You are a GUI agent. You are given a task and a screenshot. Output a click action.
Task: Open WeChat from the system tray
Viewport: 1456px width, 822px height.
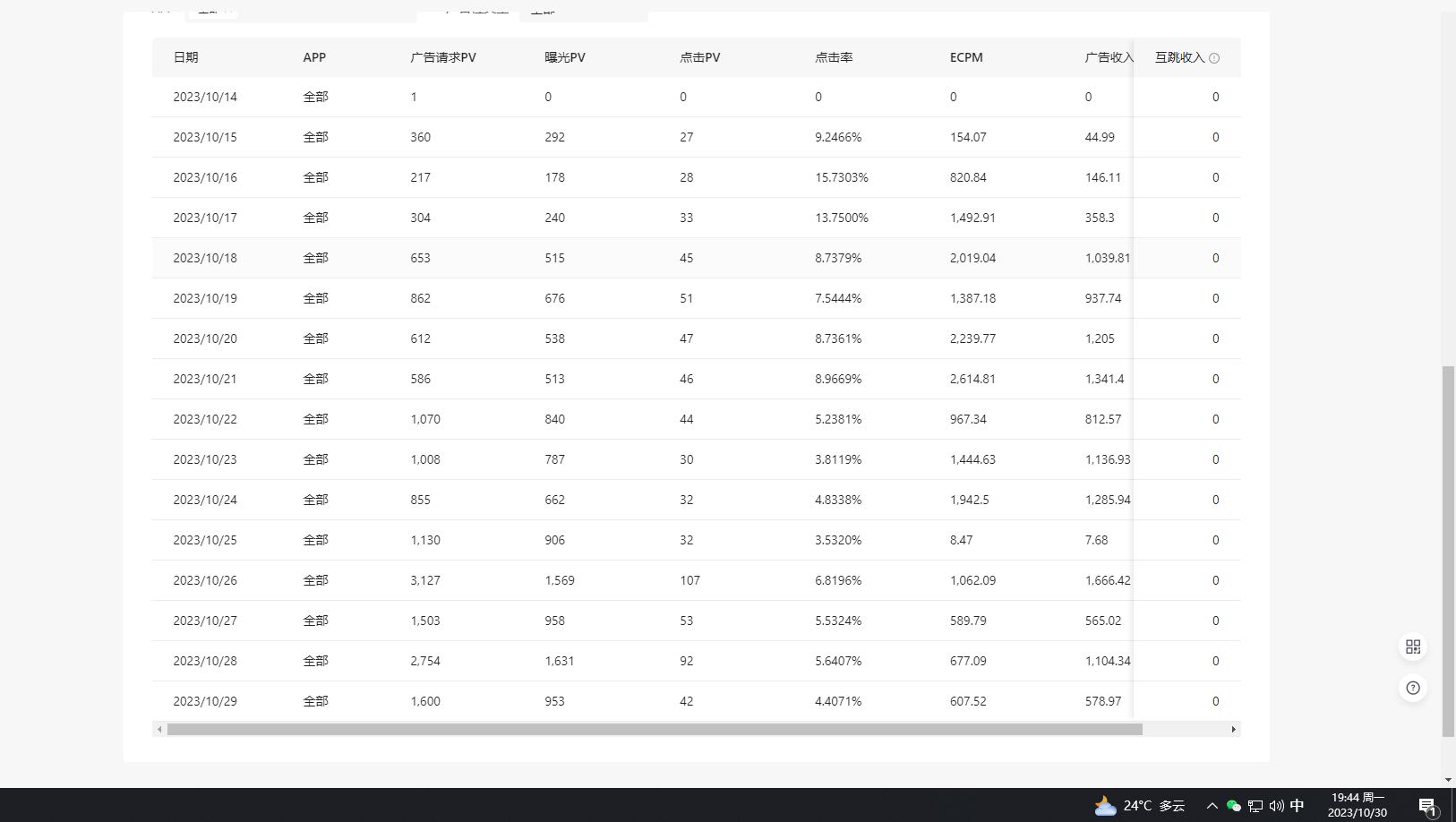[x=1233, y=806]
